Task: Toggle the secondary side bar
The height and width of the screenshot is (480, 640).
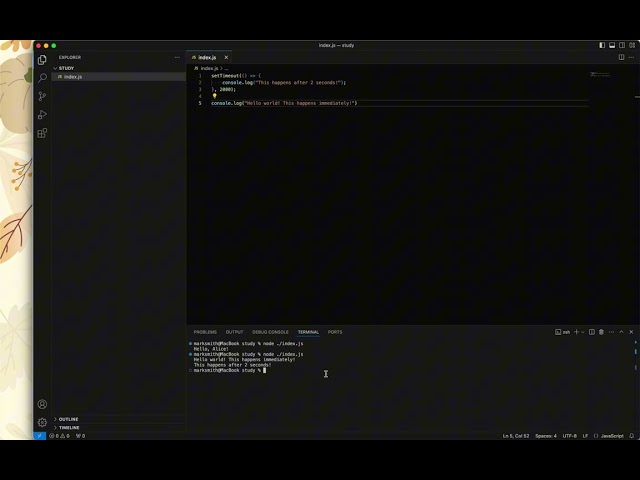Action: click(622, 45)
